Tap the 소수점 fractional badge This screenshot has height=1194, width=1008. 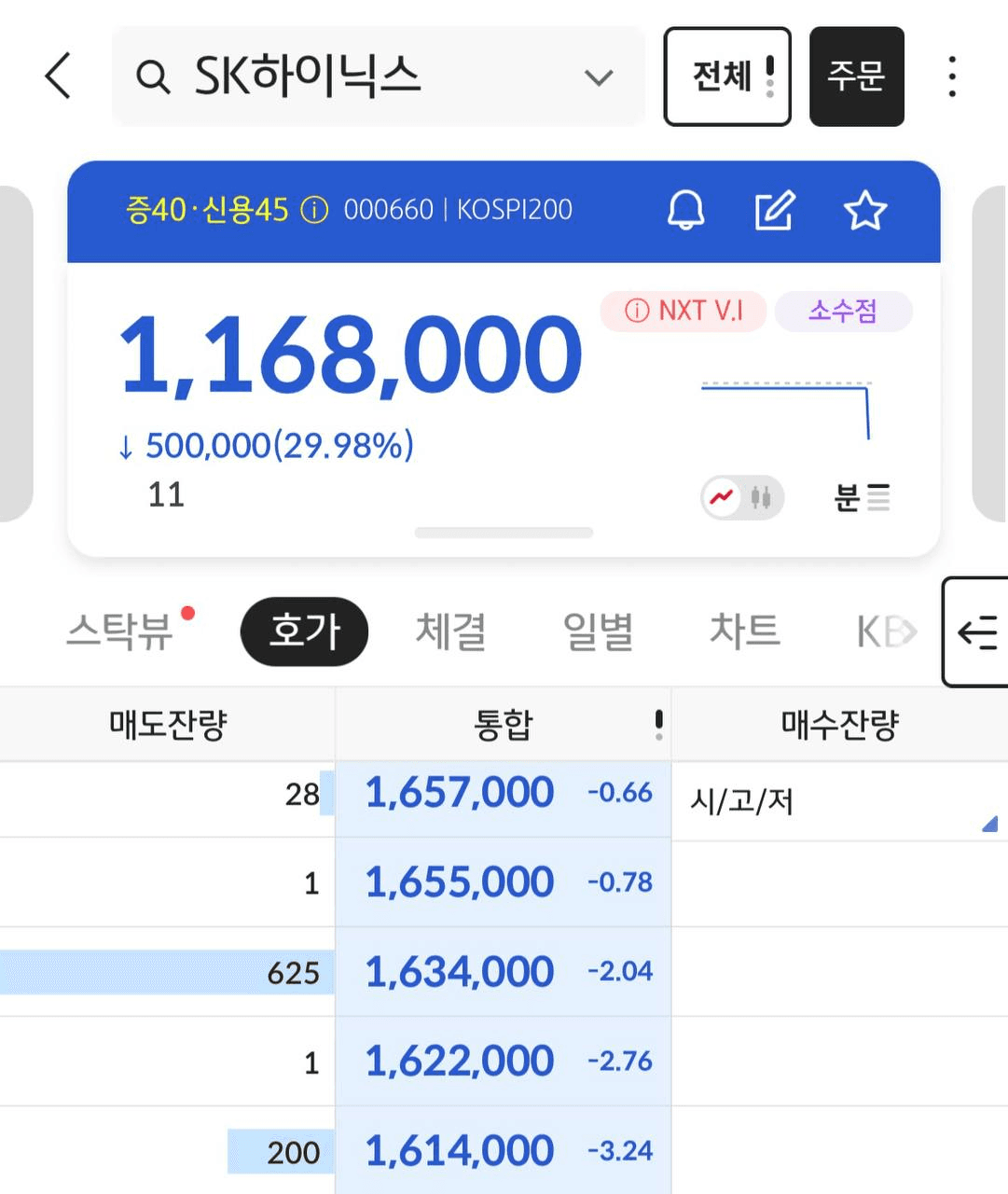coord(843,311)
